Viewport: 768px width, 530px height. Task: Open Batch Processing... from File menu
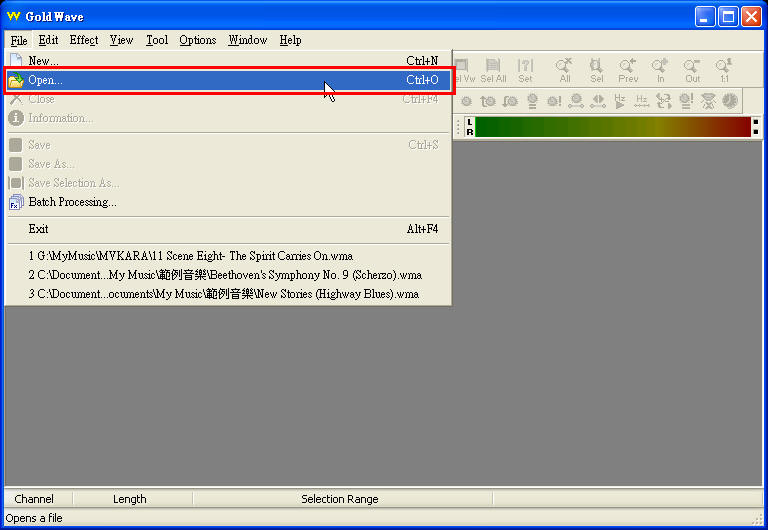72,202
